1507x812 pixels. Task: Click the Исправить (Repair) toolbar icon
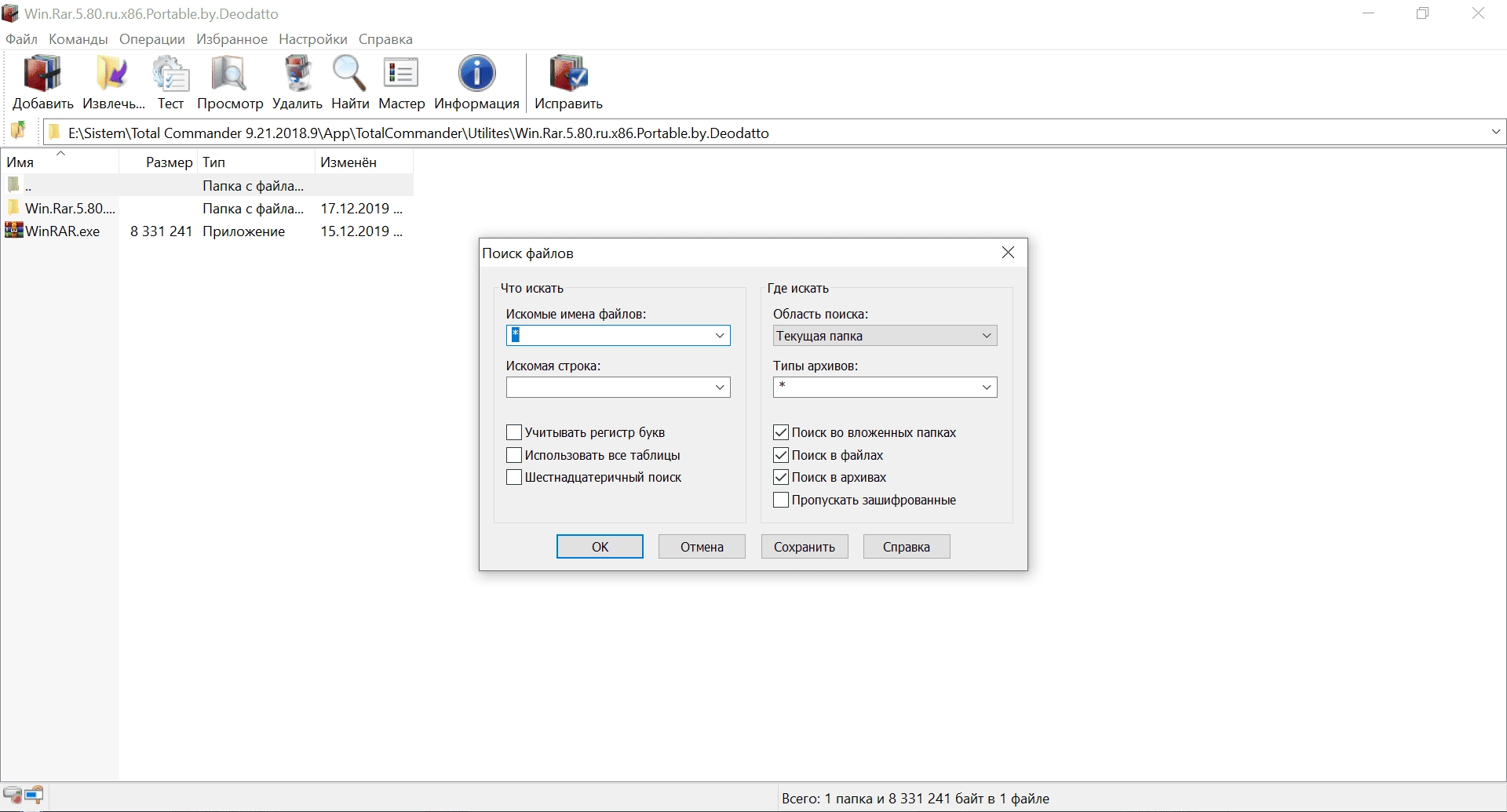[x=568, y=74]
